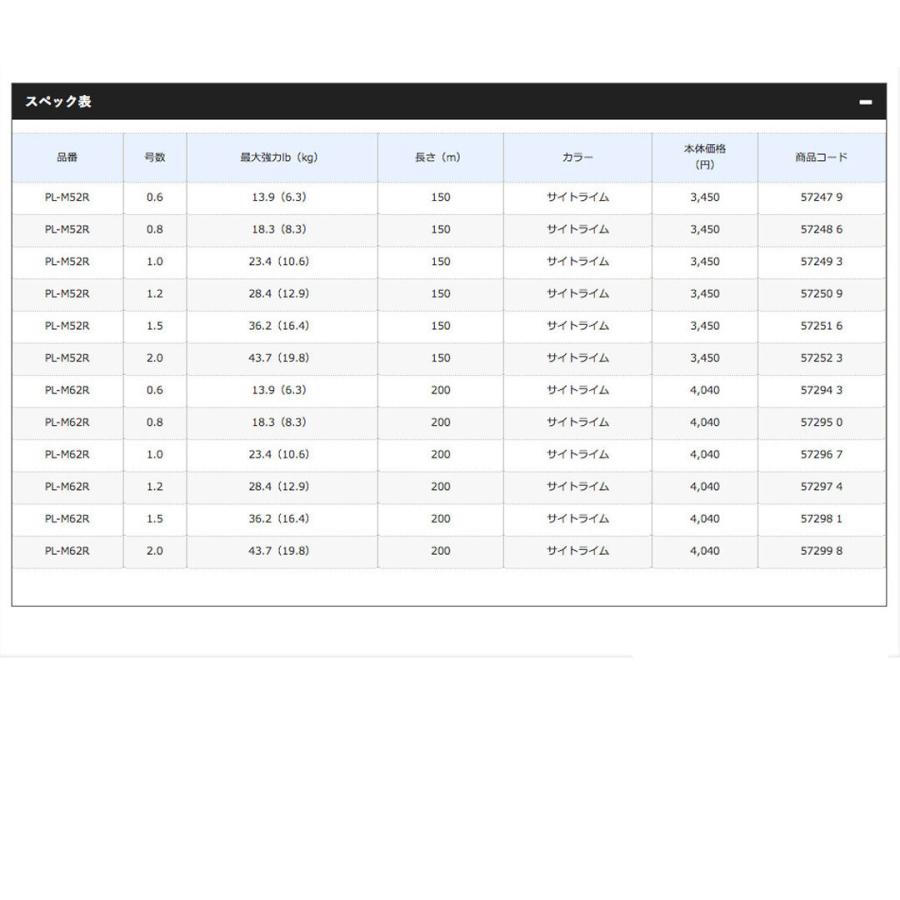This screenshot has height=900, width=900.
Task: Click the 商品コード column header
Action: pyautogui.click(x=820, y=158)
